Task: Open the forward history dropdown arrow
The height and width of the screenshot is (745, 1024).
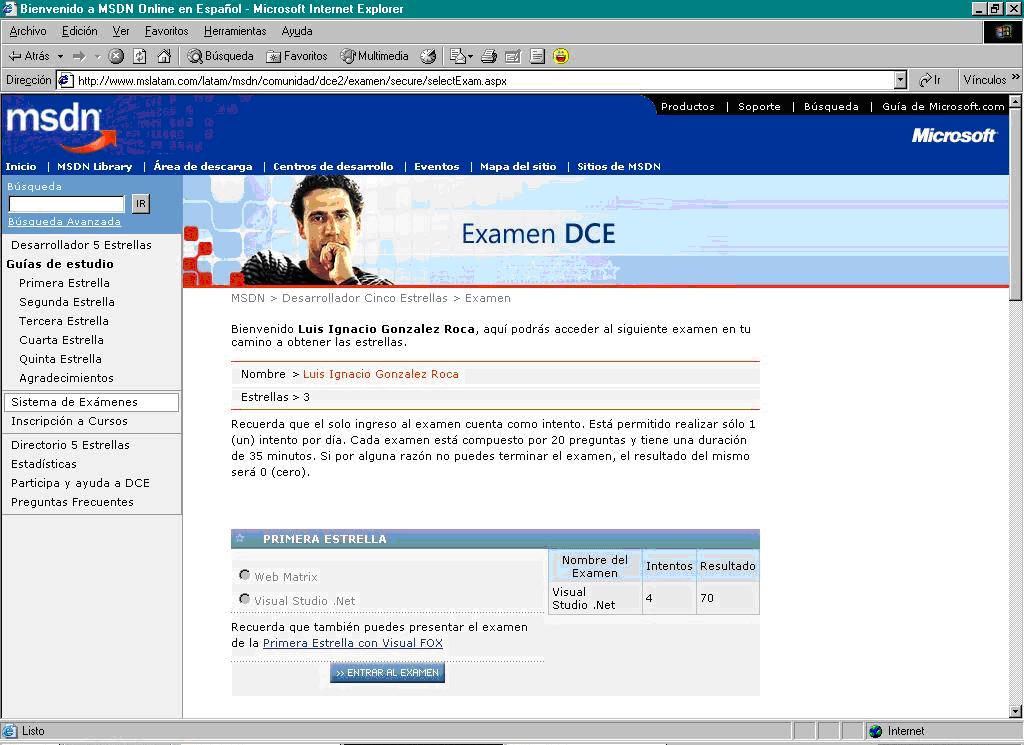Action: point(97,56)
